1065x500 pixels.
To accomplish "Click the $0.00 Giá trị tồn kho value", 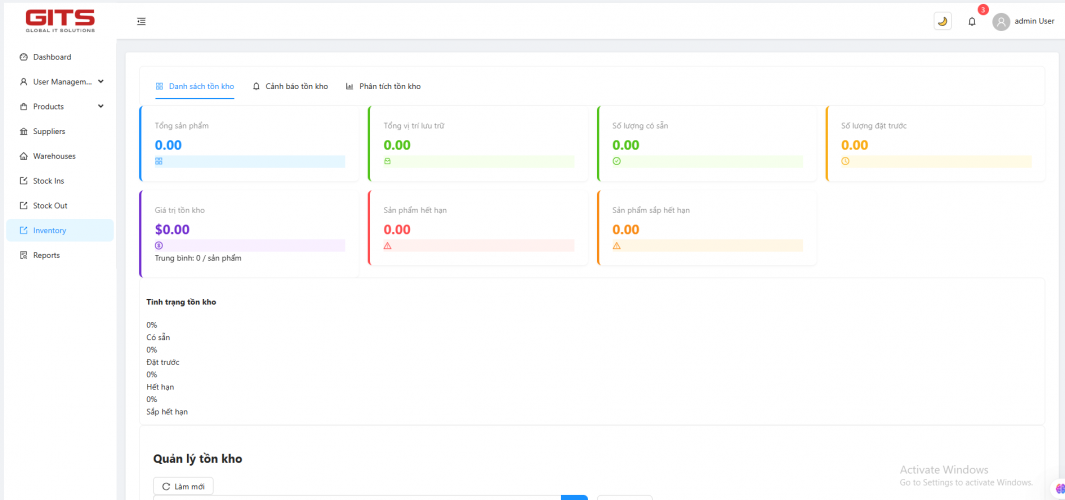I will (173, 230).
